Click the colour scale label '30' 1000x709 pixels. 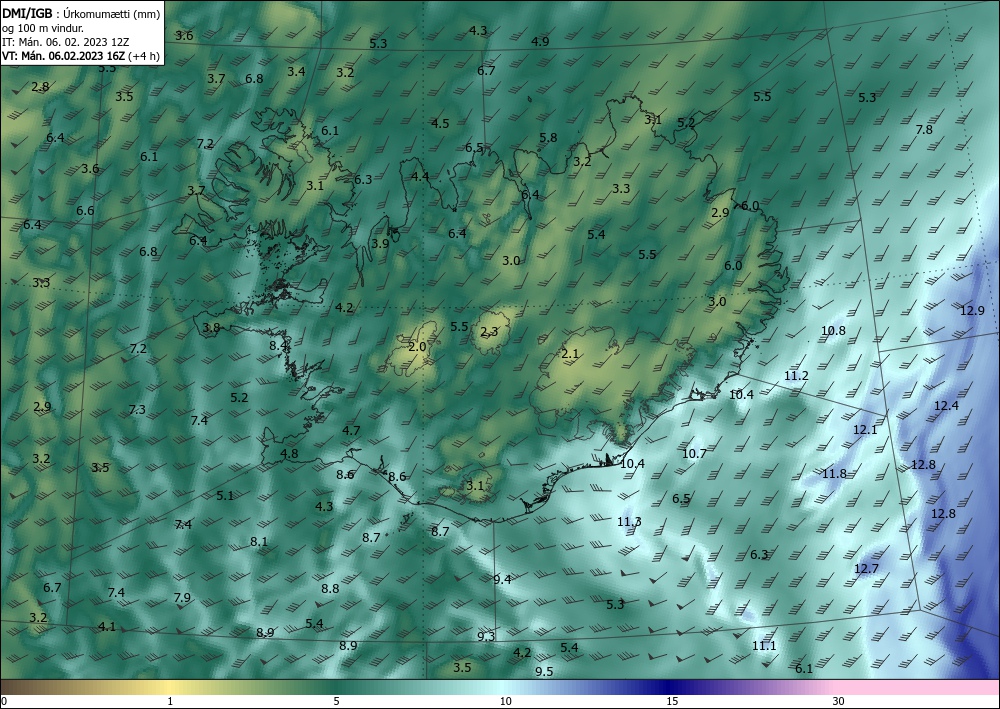click(838, 702)
